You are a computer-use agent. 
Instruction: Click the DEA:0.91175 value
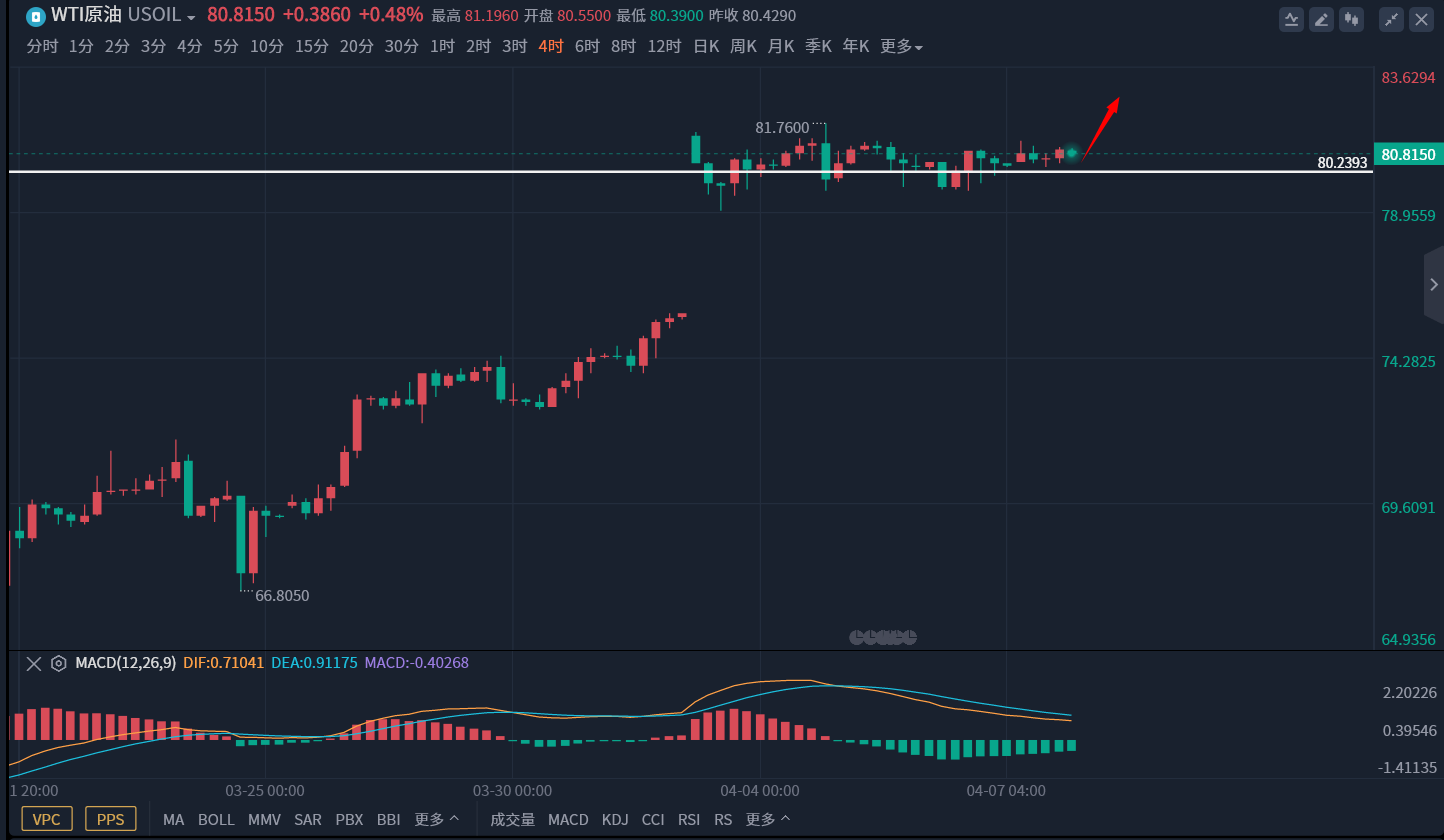coord(314,663)
